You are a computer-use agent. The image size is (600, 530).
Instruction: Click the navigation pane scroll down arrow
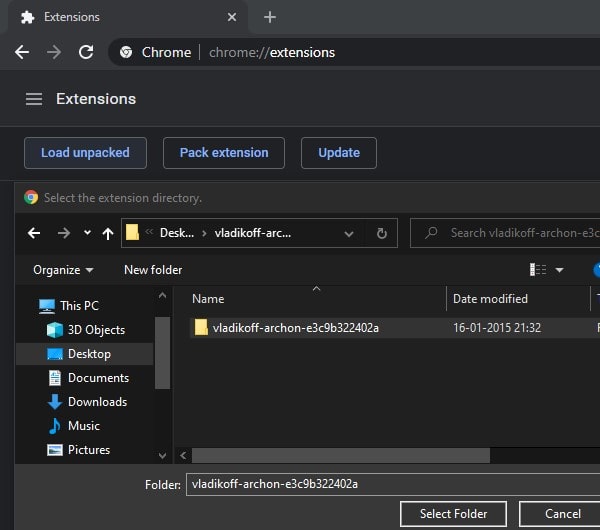tap(162, 455)
